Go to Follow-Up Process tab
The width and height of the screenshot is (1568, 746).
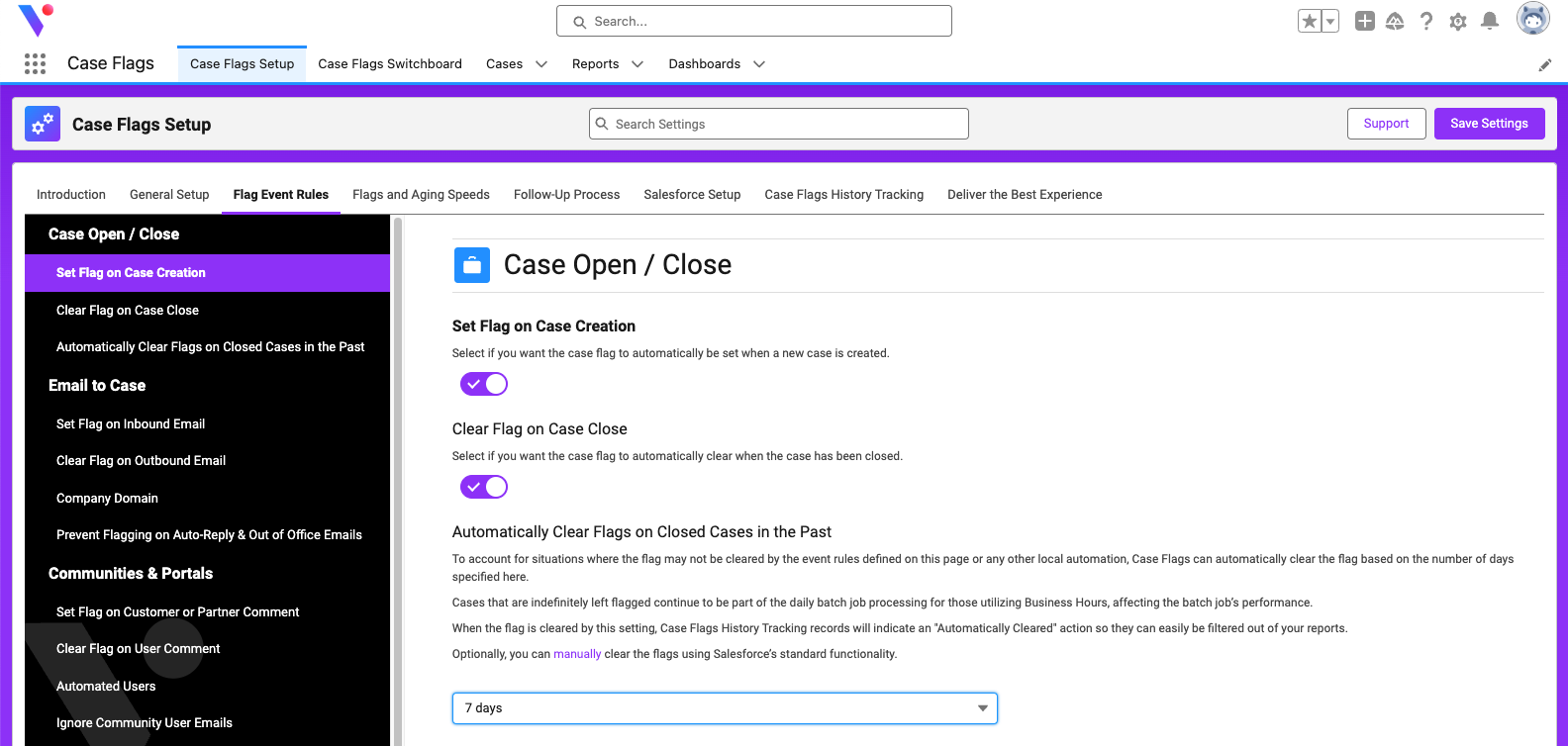567,195
